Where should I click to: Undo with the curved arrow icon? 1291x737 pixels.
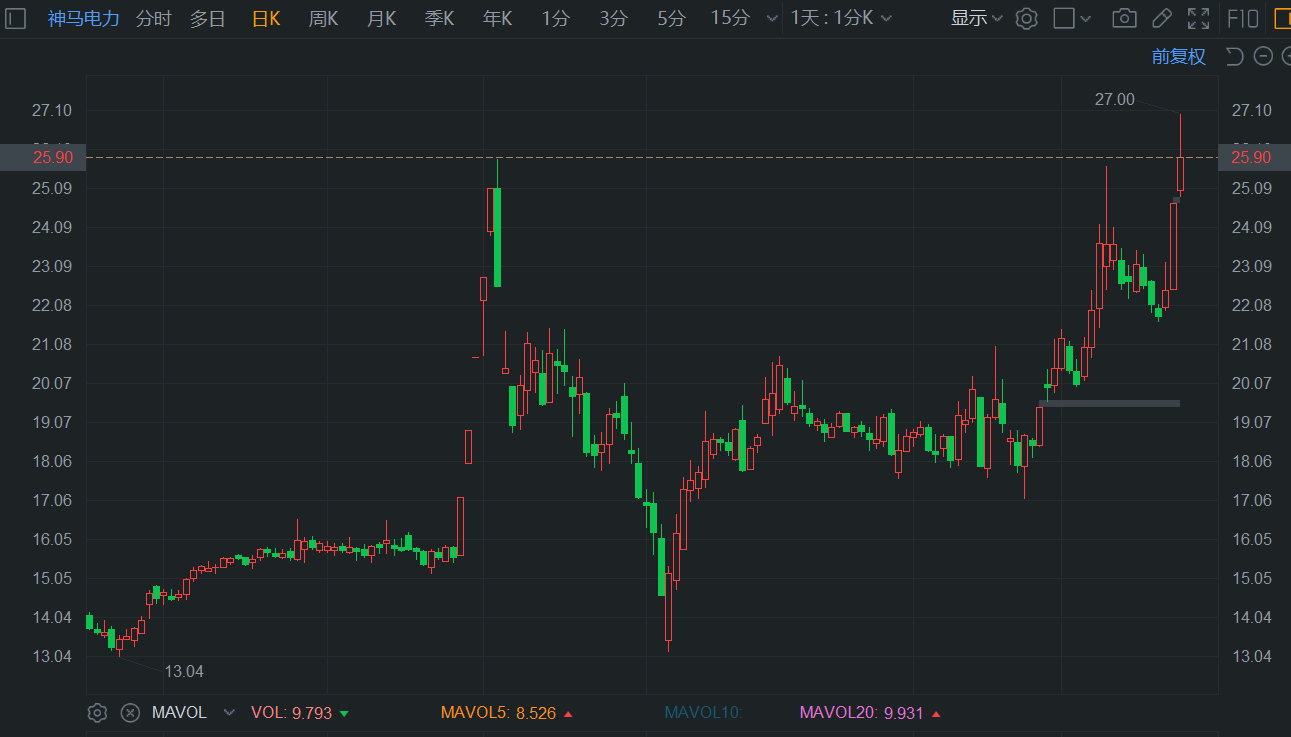point(1234,56)
